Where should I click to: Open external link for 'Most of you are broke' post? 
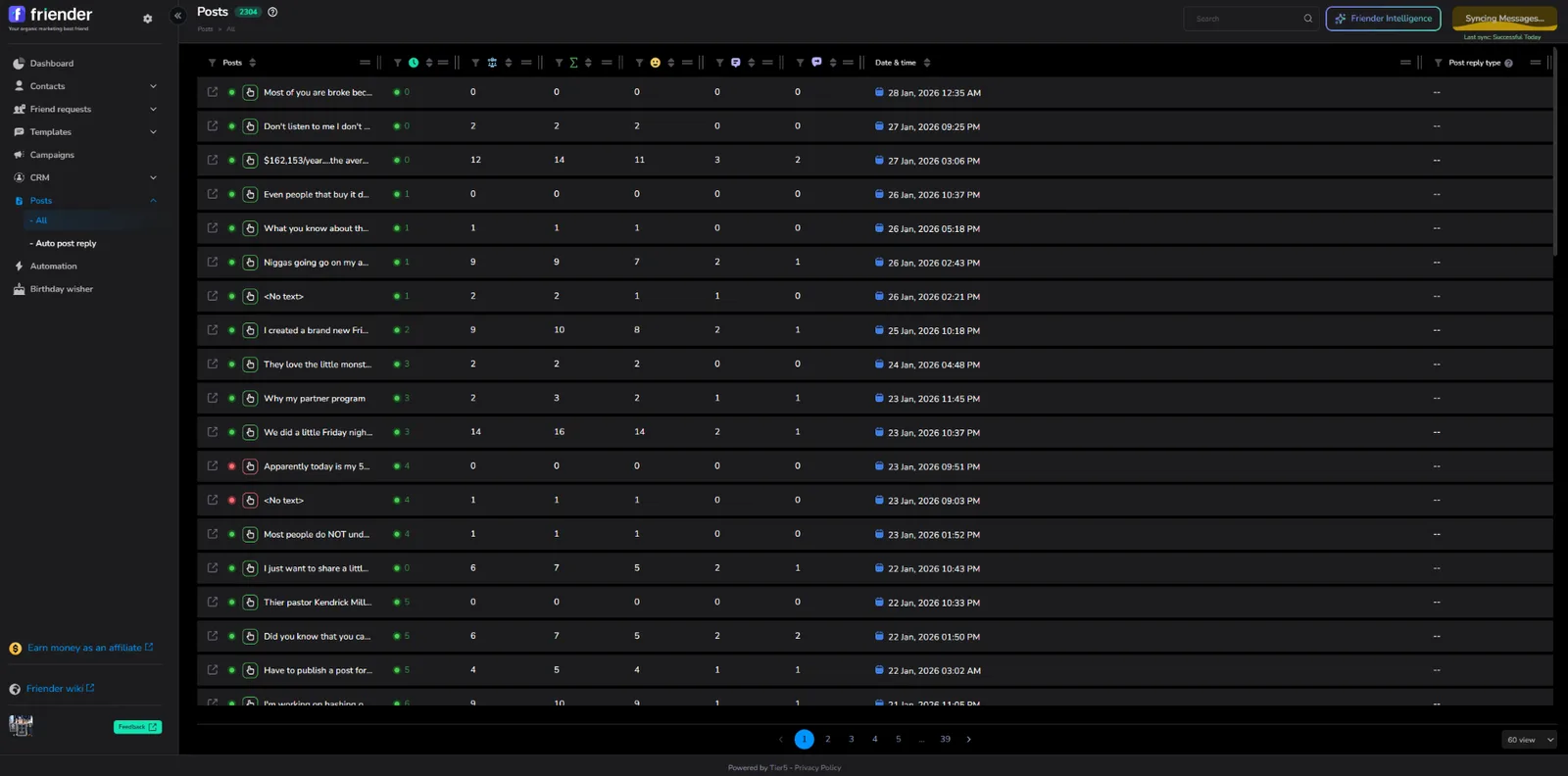[x=212, y=92]
